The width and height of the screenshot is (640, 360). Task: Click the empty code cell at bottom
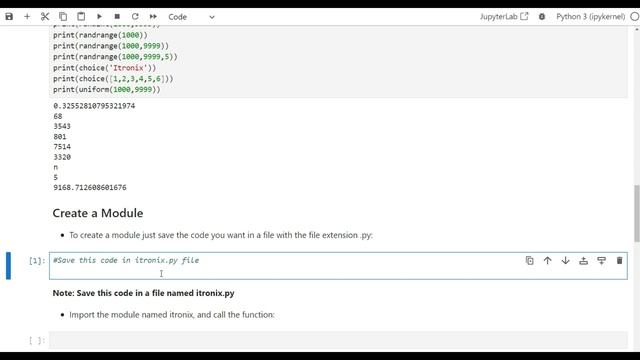[338, 340]
